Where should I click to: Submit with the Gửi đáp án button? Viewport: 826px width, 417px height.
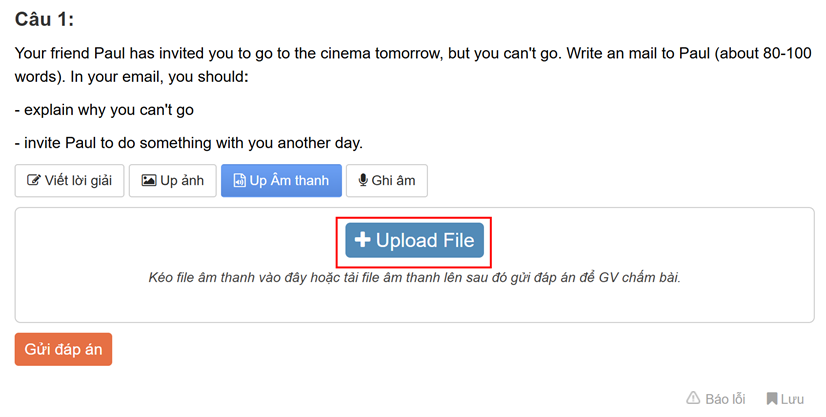click(x=63, y=349)
